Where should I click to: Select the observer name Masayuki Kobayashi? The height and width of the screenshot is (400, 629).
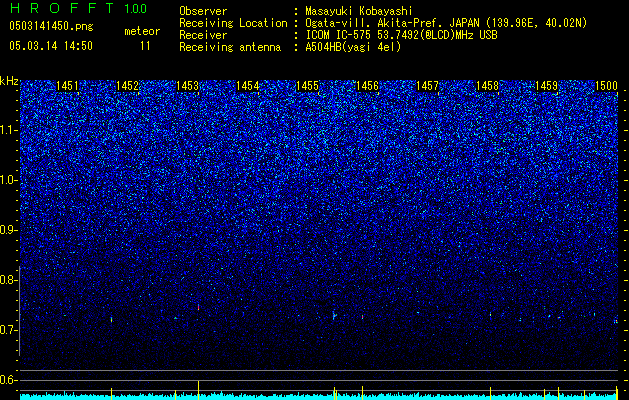point(359,12)
